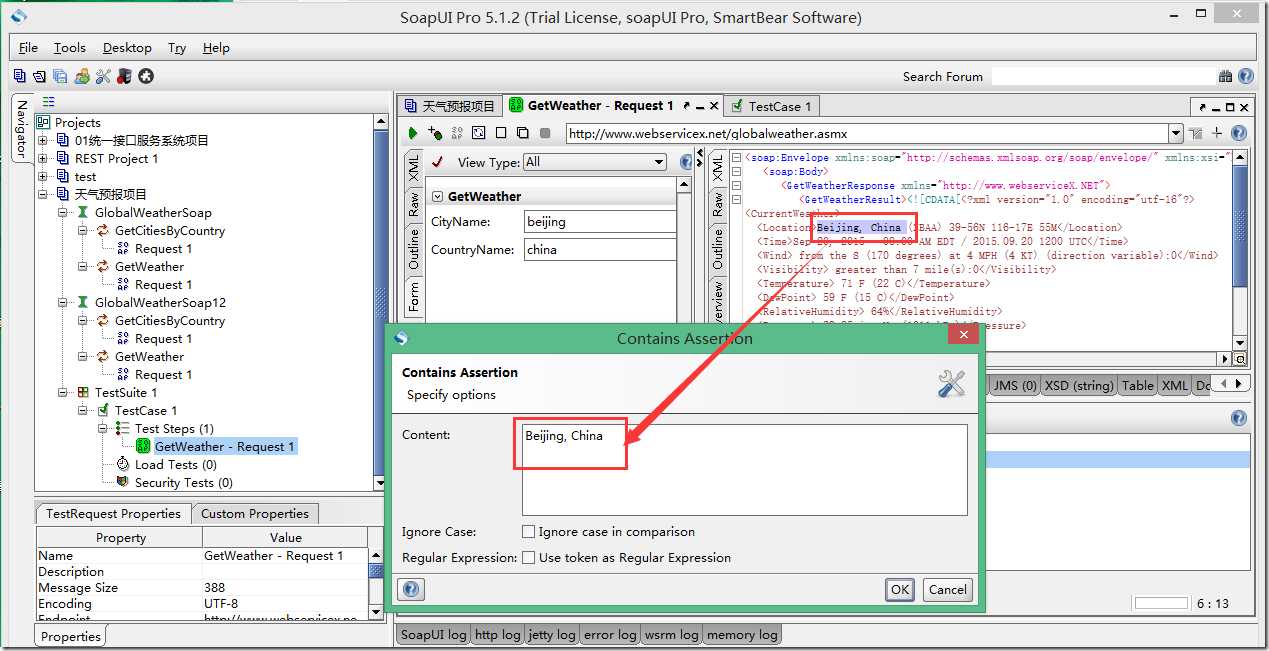Open the SoapUI log tab

[x=433, y=635]
